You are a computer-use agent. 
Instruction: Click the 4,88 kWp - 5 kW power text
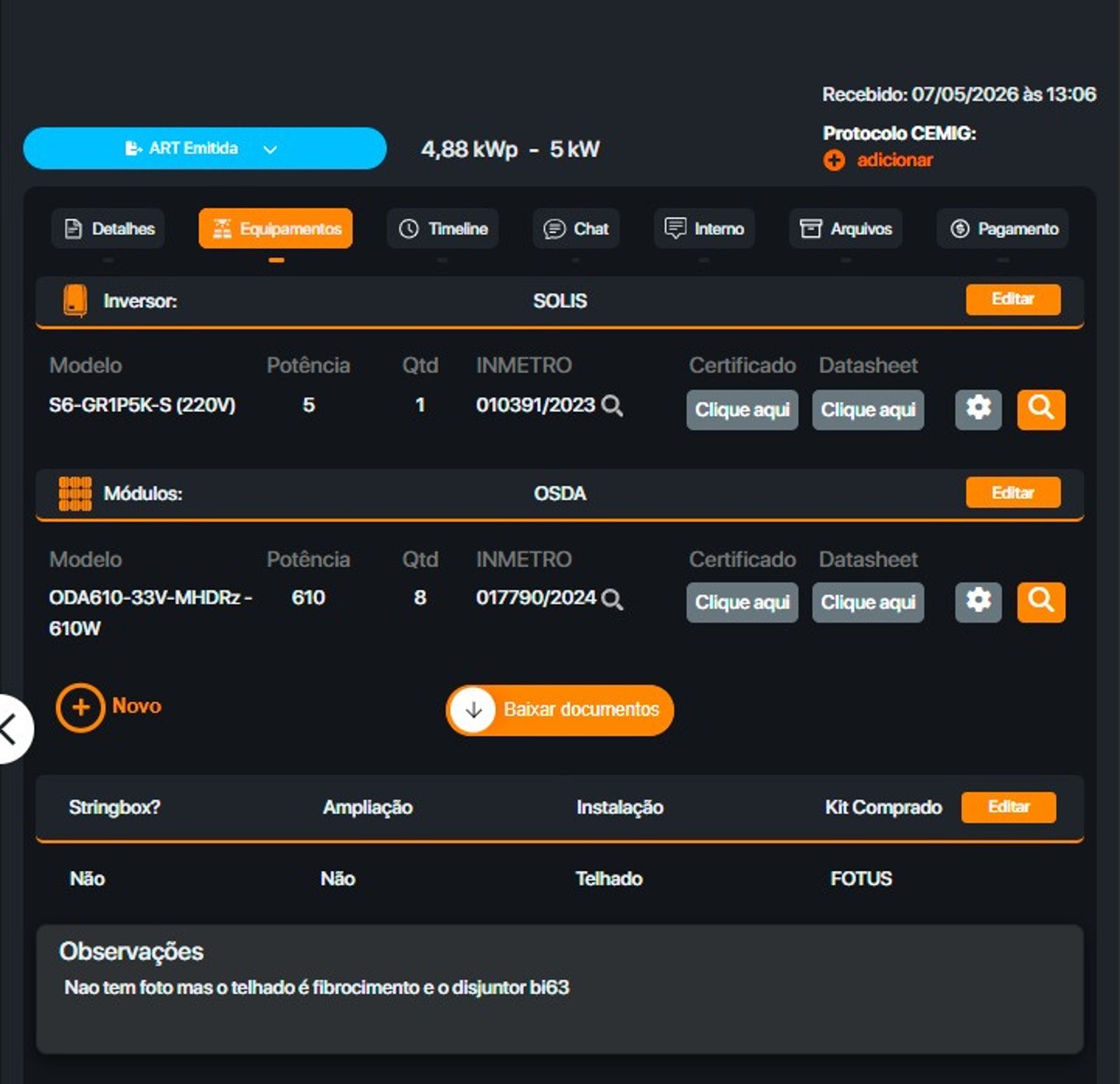click(510, 150)
